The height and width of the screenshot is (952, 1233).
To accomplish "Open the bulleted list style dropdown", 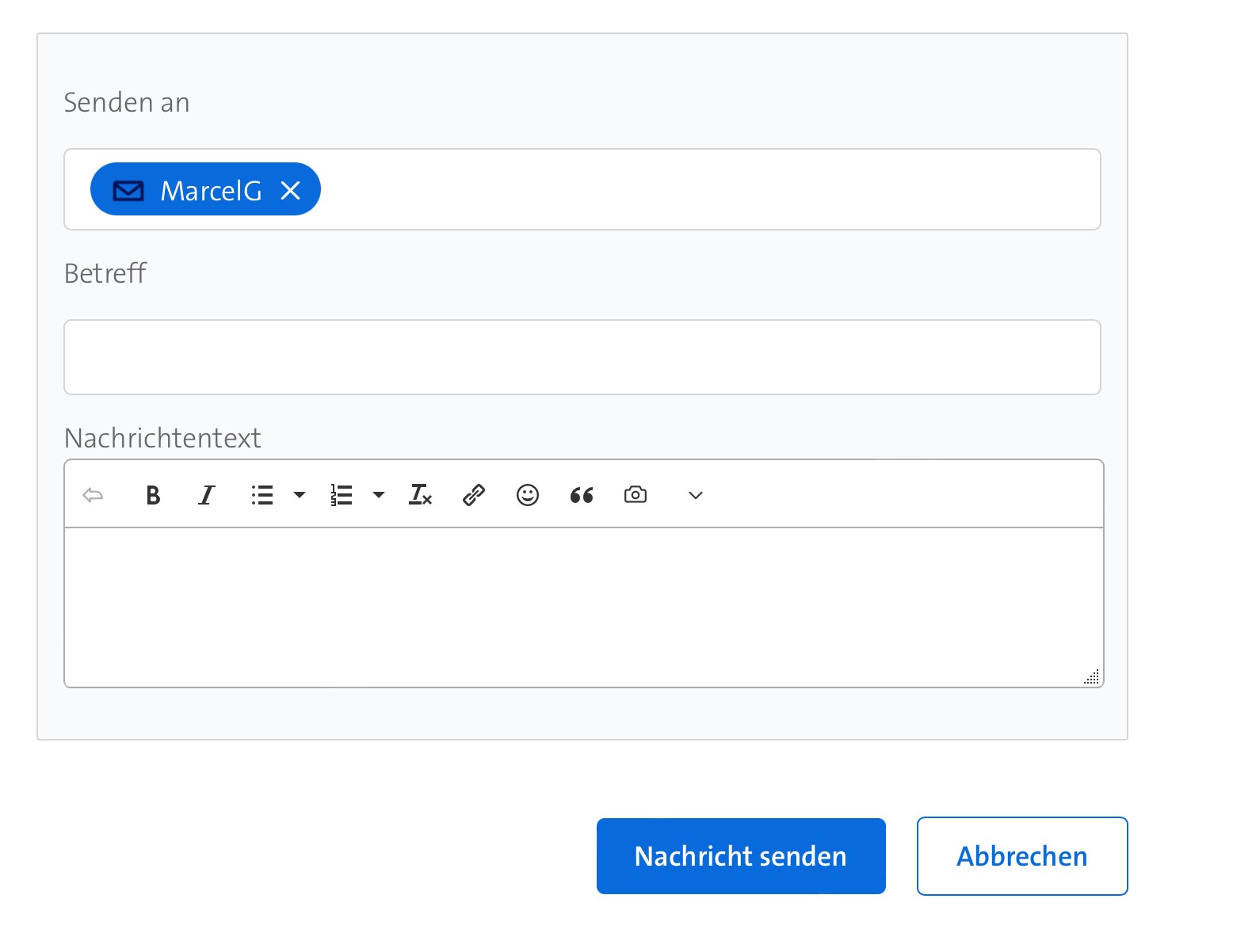I will (x=300, y=495).
